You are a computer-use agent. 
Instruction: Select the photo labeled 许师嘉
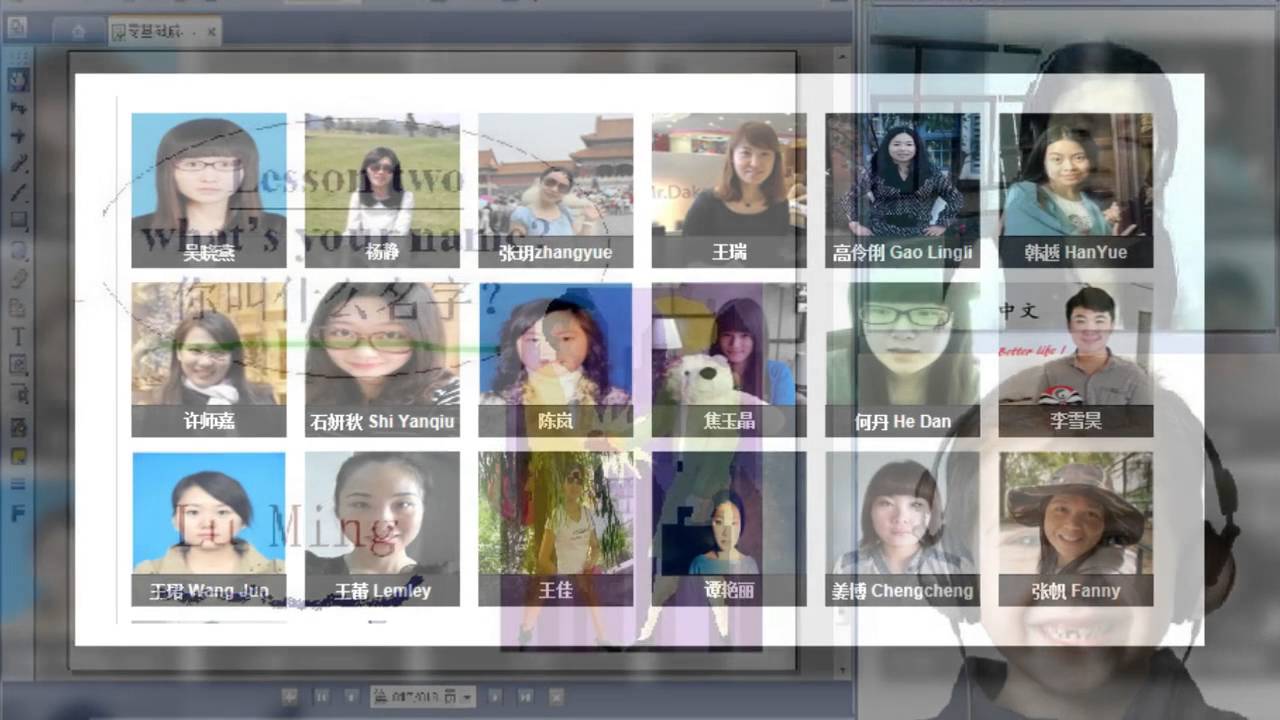(x=209, y=360)
